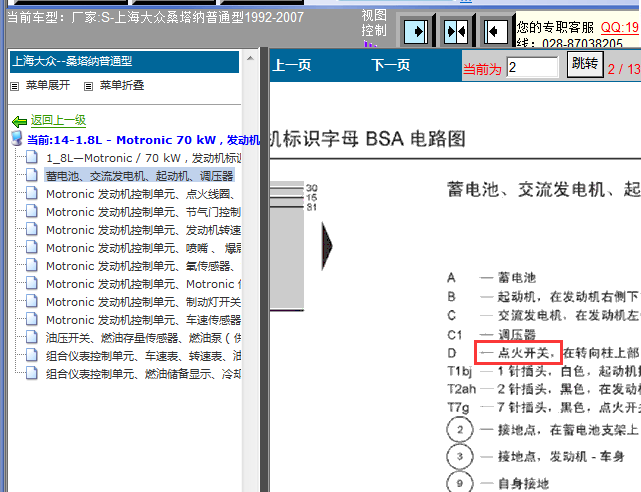Click the black triangle arrow in diagram
Viewport: 641px width, 492px height.
tap(327, 246)
